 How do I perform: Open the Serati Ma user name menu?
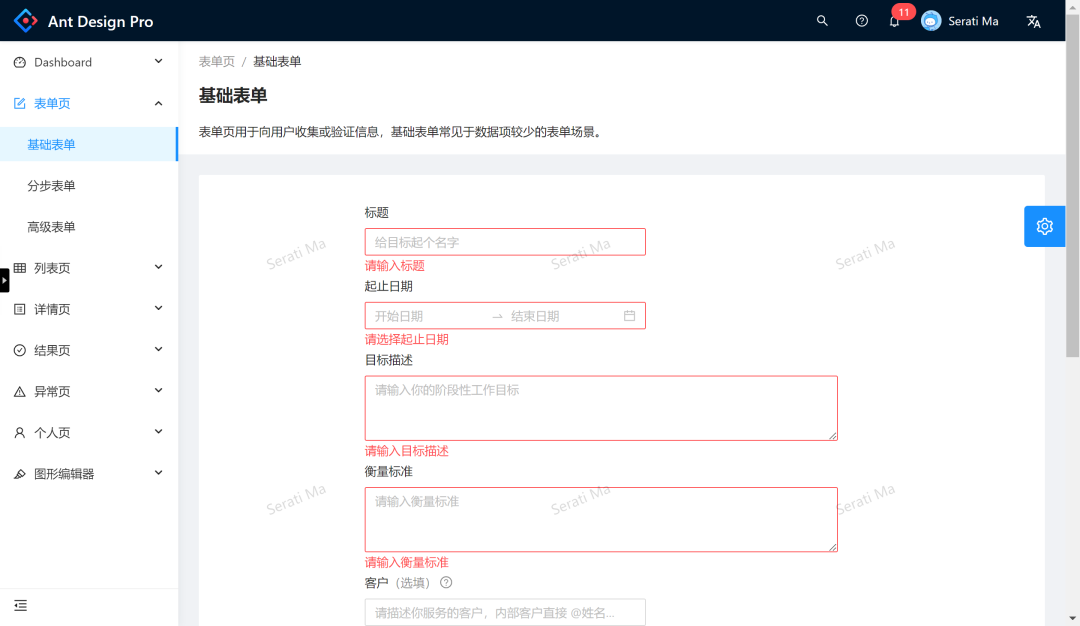coord(973,21)
